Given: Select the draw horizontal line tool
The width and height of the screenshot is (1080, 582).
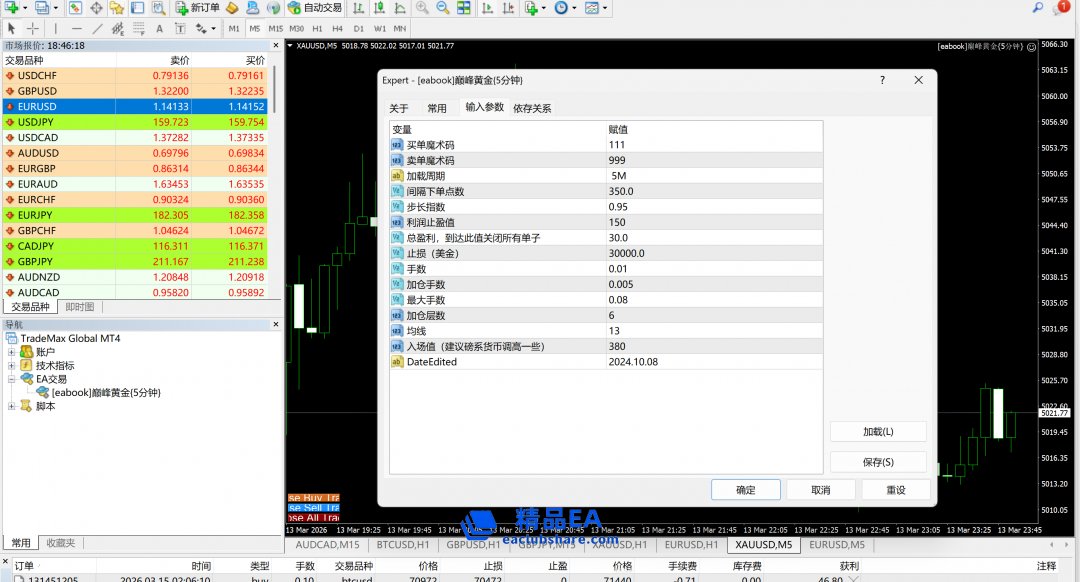Looking at the screenshot, I should pos(76,28).
